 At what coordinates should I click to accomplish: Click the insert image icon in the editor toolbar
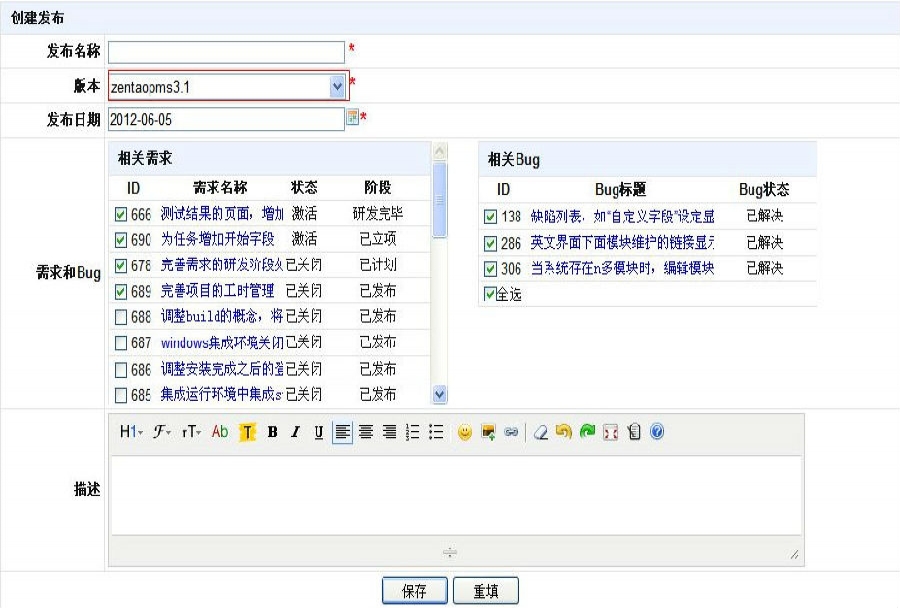click(x=487, y=432)
